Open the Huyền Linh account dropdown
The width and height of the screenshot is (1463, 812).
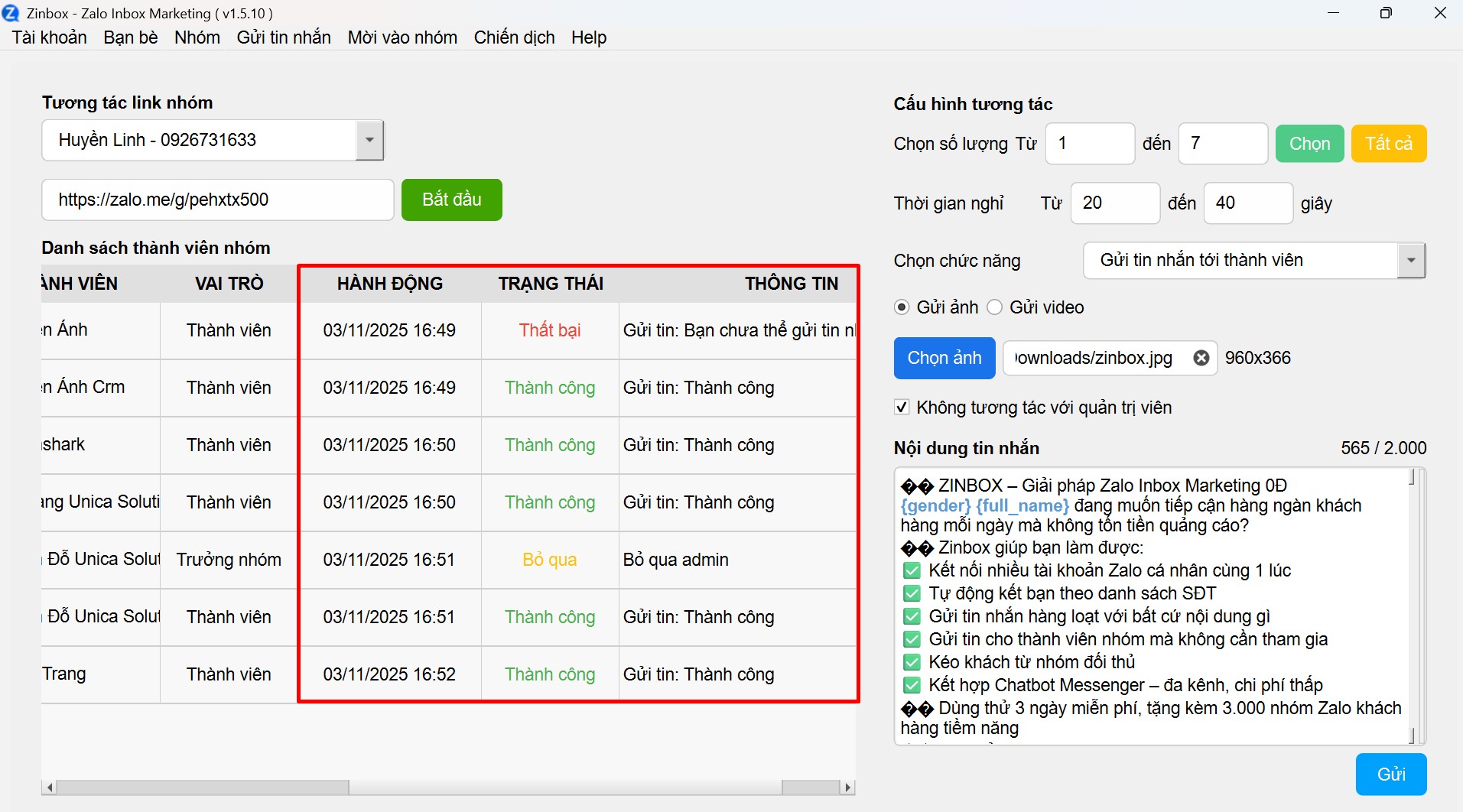point(369,140)
